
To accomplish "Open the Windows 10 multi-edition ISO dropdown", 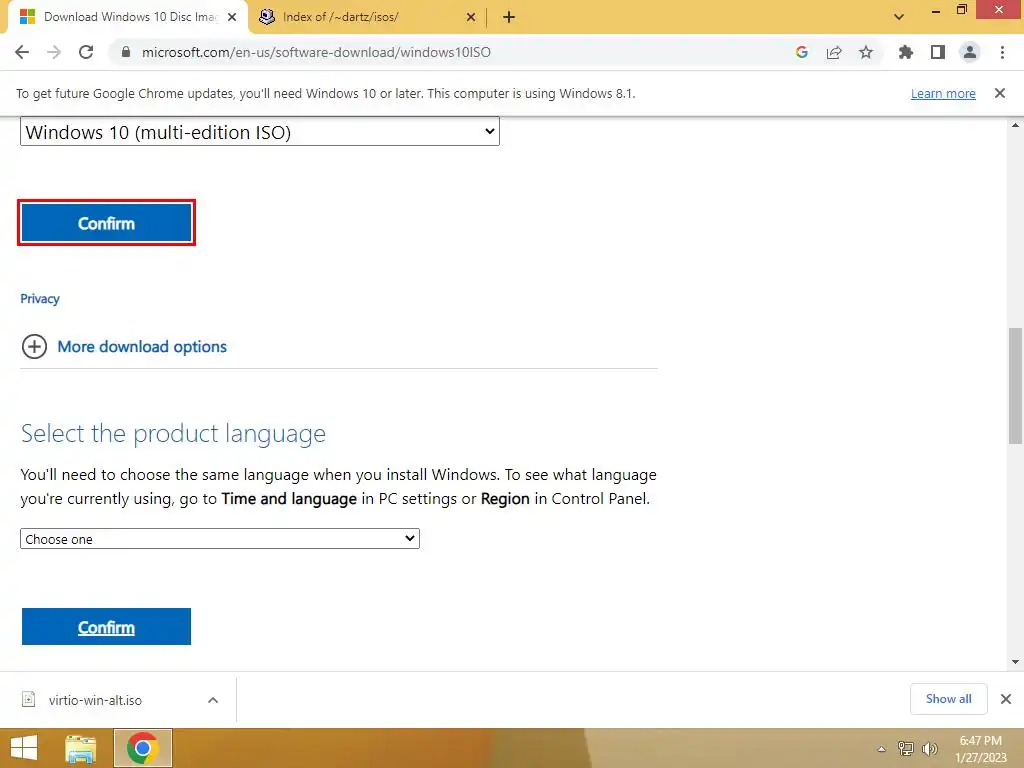I will [x=260, y=131].
